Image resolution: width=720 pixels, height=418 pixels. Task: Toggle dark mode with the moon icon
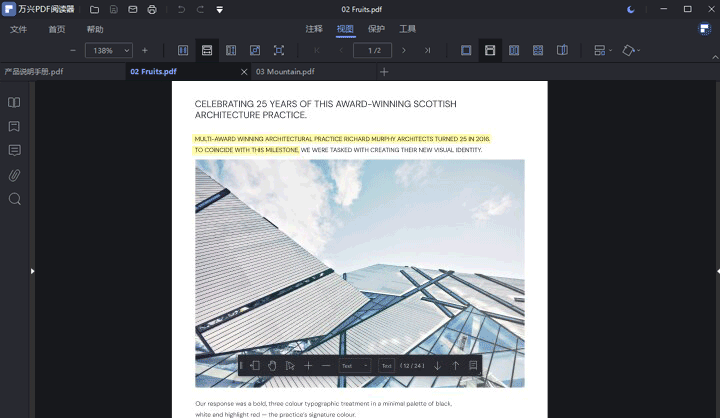[631, 9]
